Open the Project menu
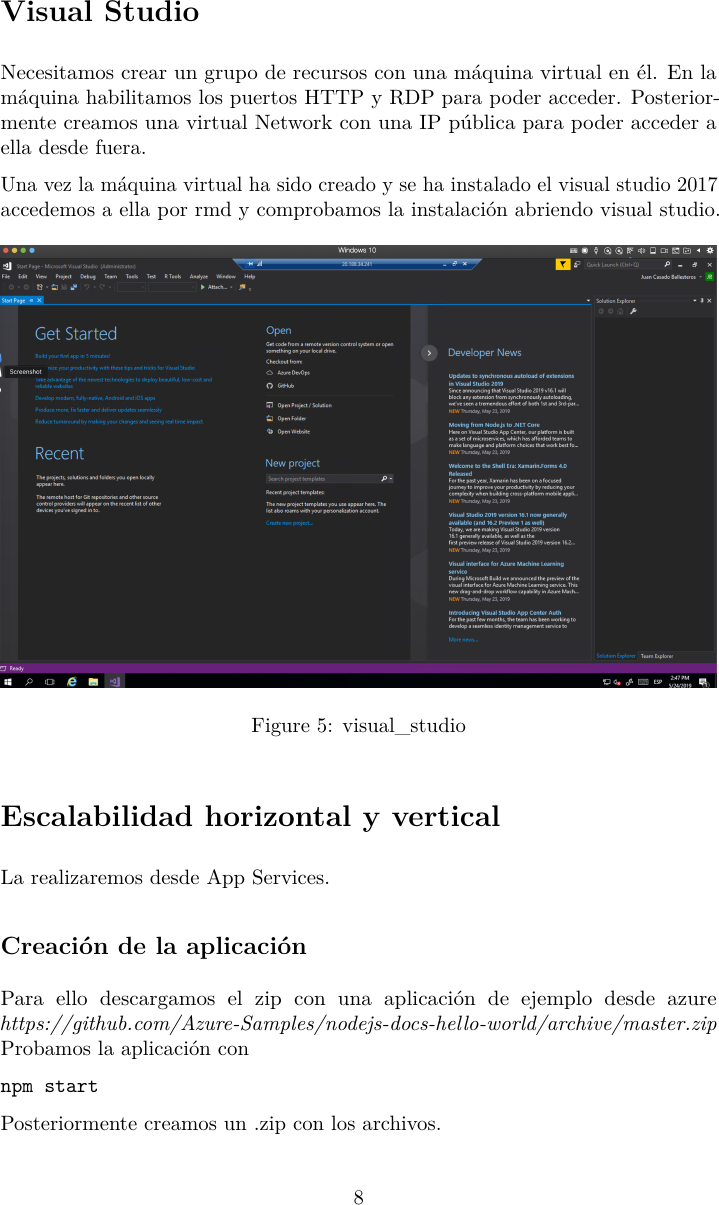Image resolution: width=719 pixels, height=1205 pixels. (x=63, y=276)
